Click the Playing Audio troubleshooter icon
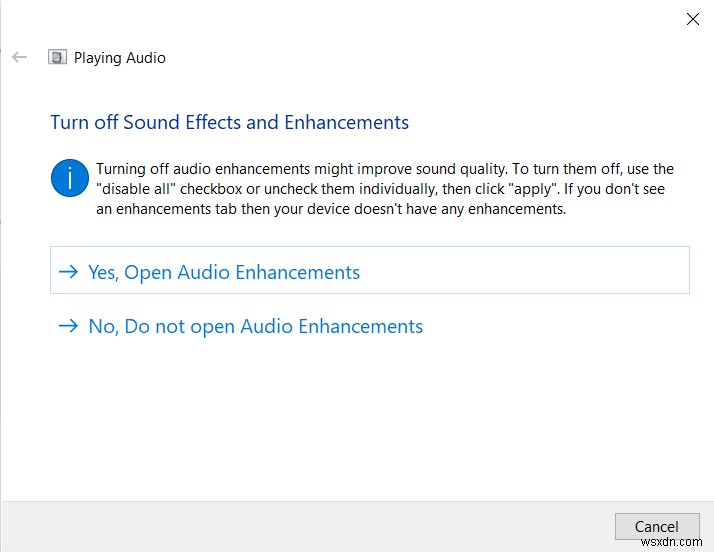Screen dimensions: 714x552 tap(58, 57)
